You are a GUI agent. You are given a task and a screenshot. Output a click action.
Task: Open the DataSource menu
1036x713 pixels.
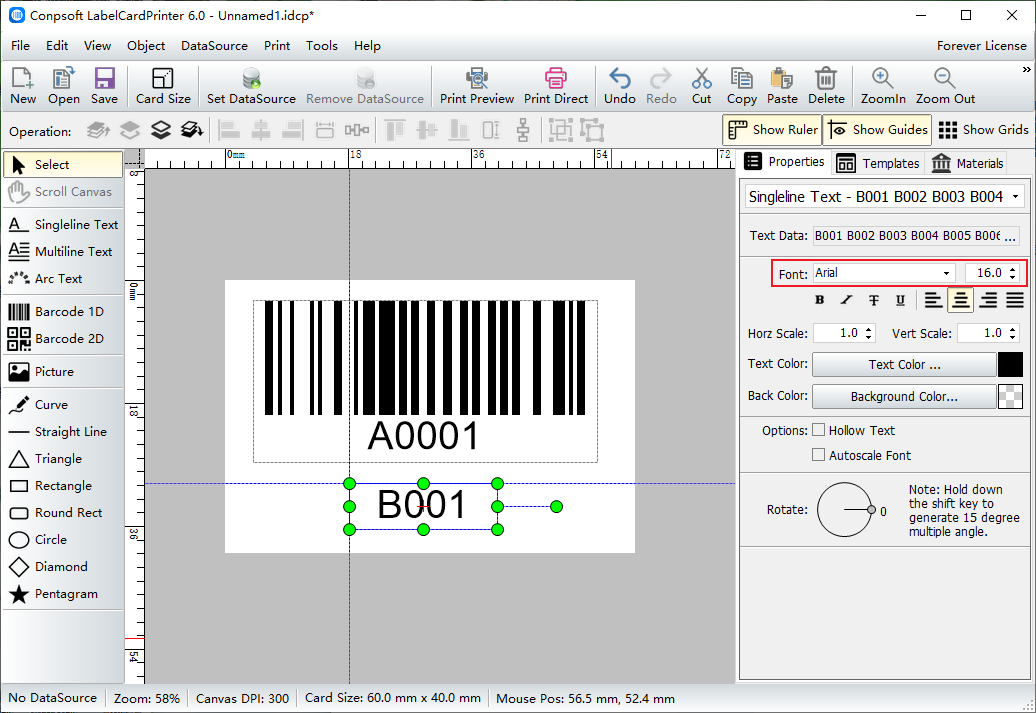click(x=214, y=46)
